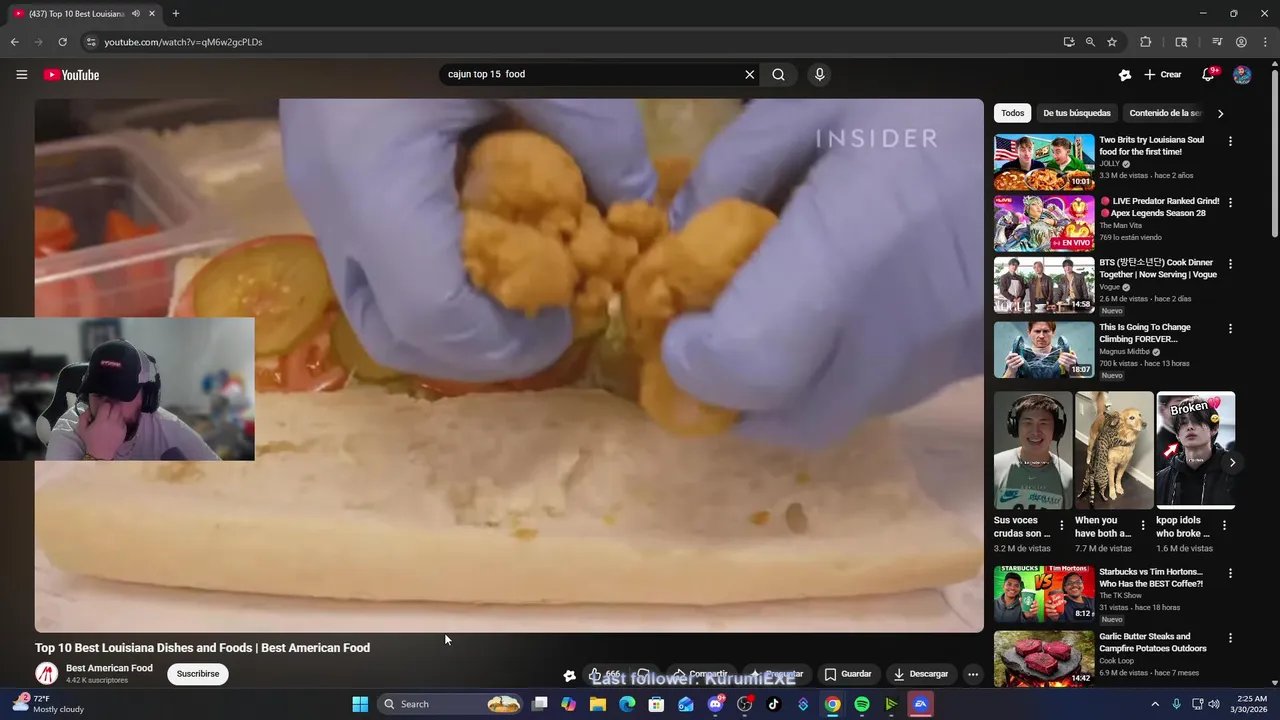Subscribe with the Suscribirse button

(198, 674)
